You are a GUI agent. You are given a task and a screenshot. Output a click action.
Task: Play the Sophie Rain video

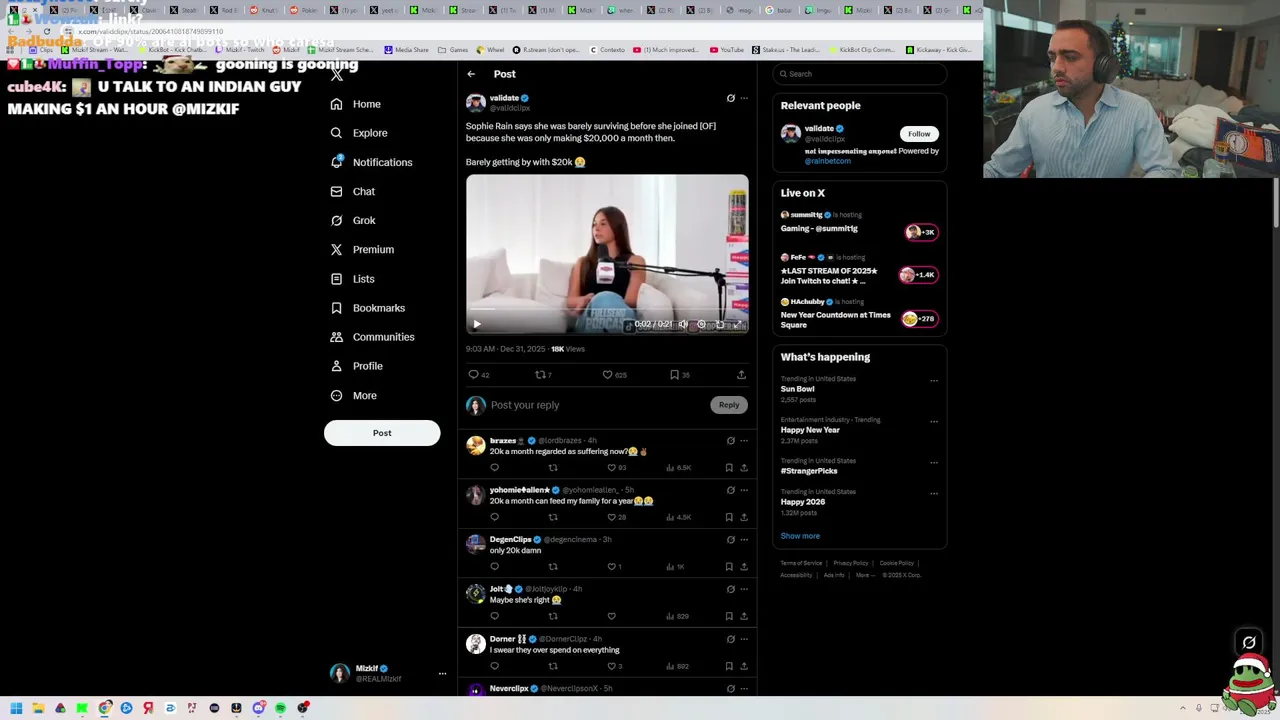pos(477,324)
